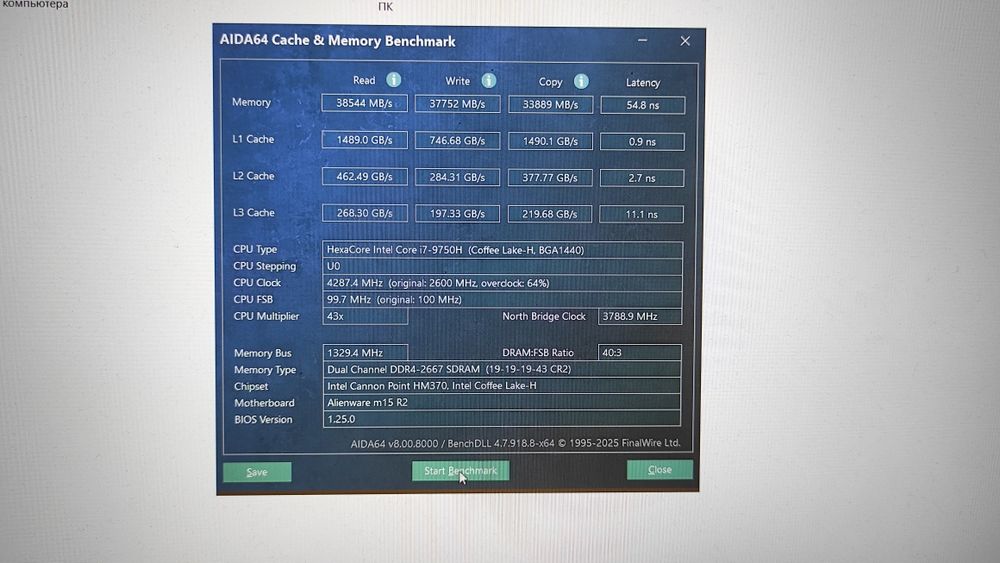Click the AIDA64 v8.00.8000 version footer text

coord(515,443)
